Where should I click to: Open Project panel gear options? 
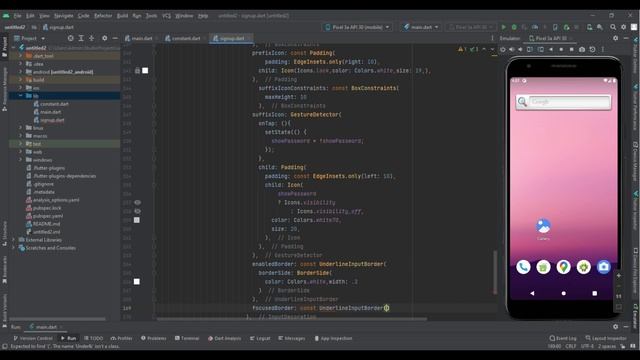coord(104,38)
